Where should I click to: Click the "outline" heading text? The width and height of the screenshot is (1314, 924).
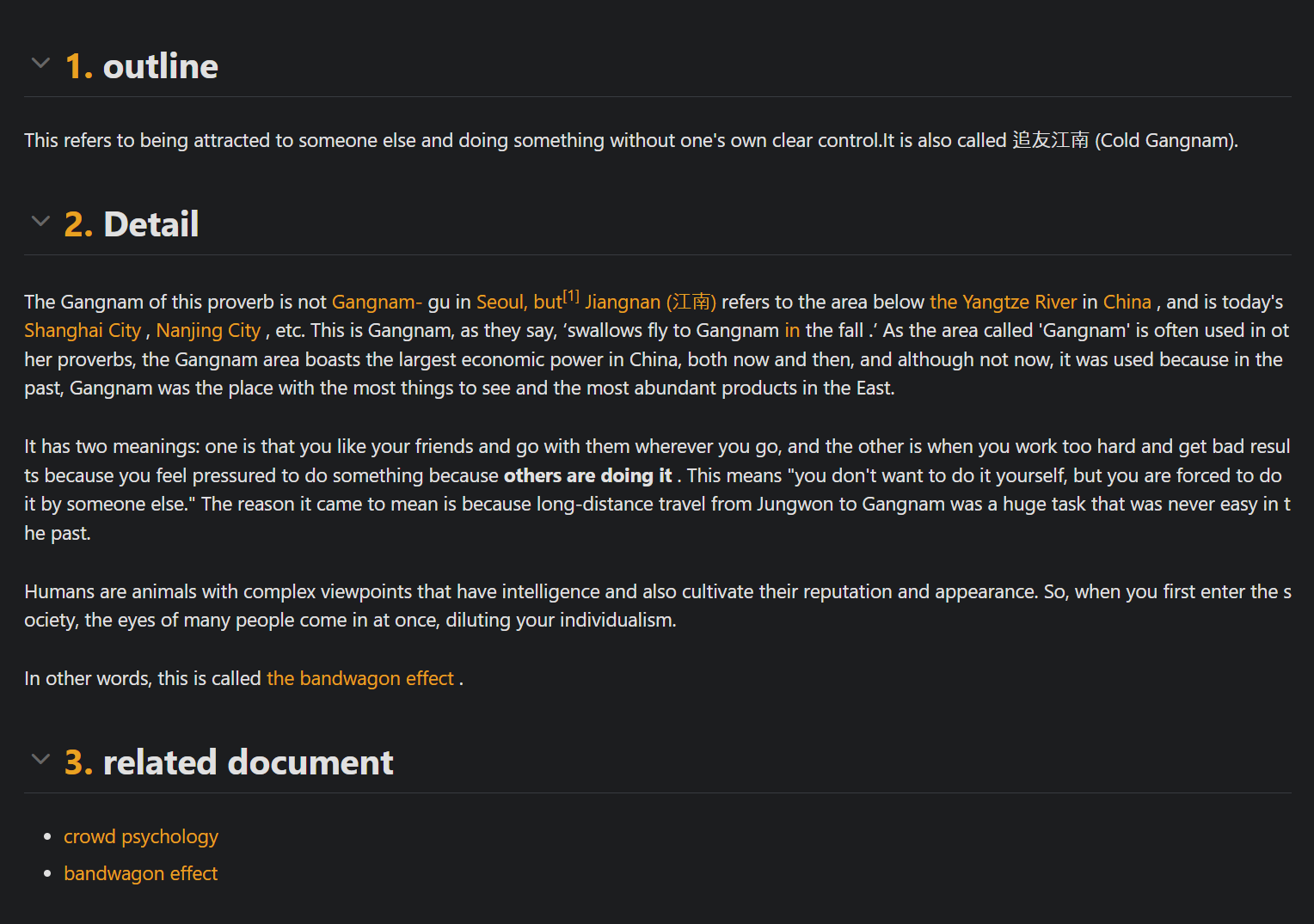point(161,66)
